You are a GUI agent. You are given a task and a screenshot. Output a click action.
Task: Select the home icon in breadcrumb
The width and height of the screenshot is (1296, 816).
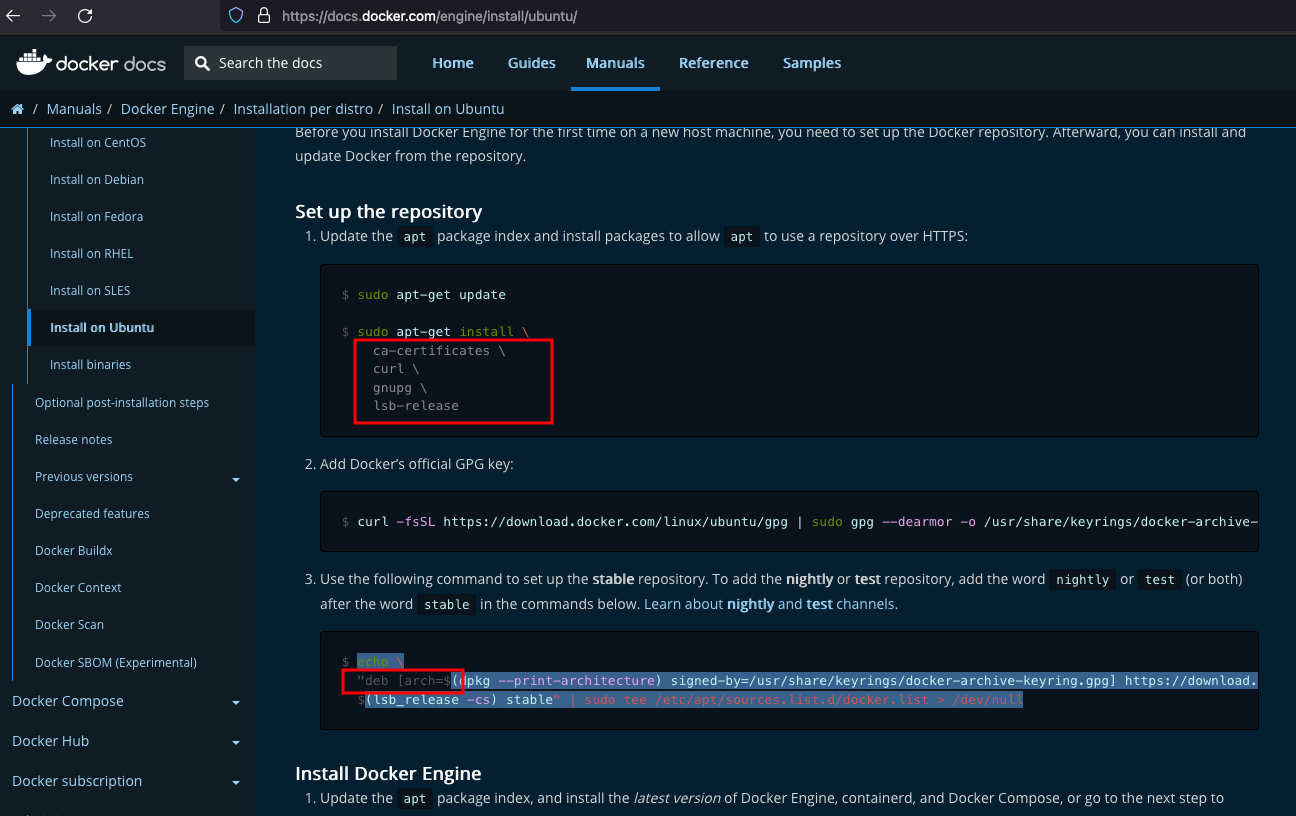(17, 108)
